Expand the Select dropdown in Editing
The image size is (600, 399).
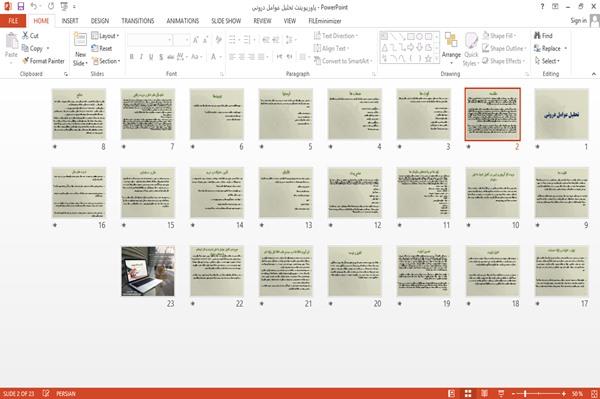(547, 61)
